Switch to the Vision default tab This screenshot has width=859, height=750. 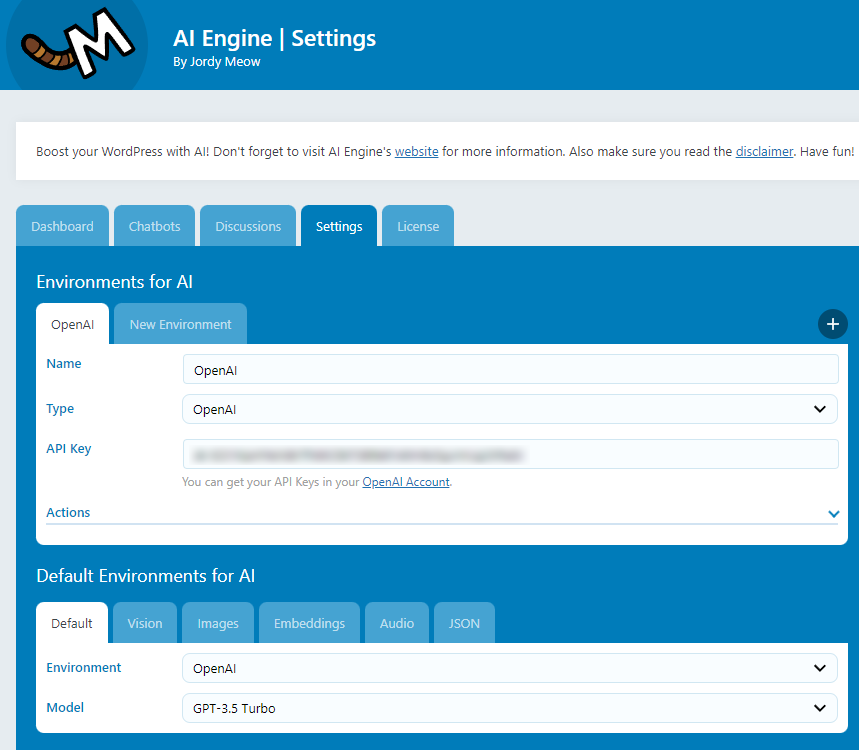pos(145,623)
